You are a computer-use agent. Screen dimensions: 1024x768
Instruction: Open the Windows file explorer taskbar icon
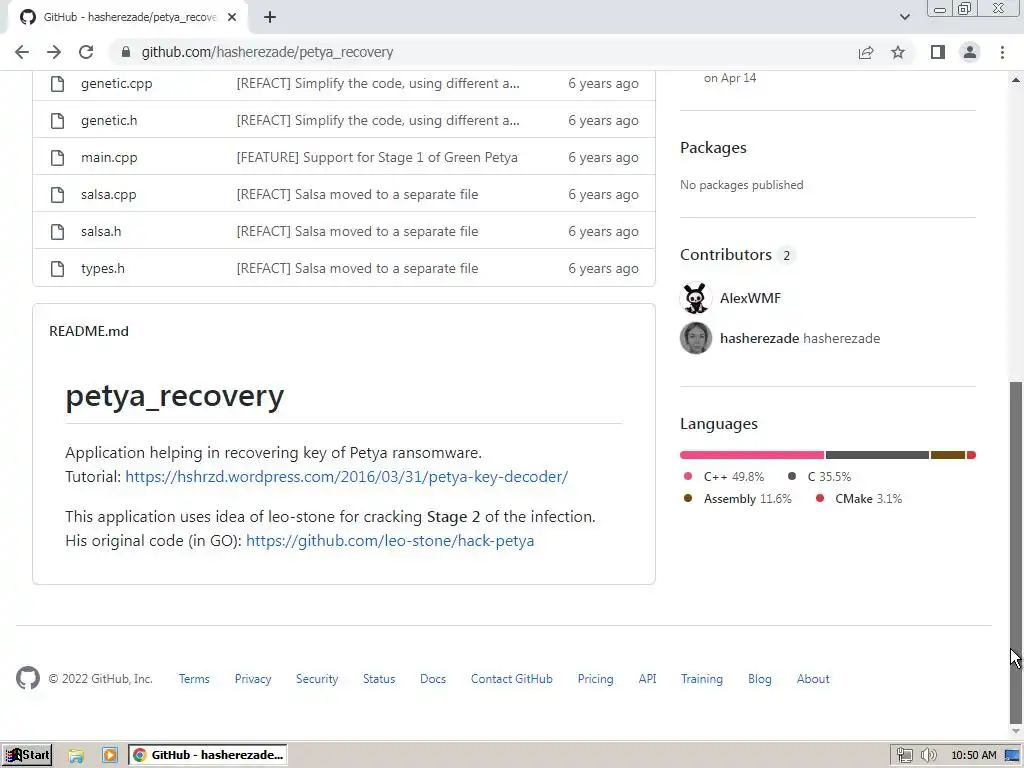(76, 756)
